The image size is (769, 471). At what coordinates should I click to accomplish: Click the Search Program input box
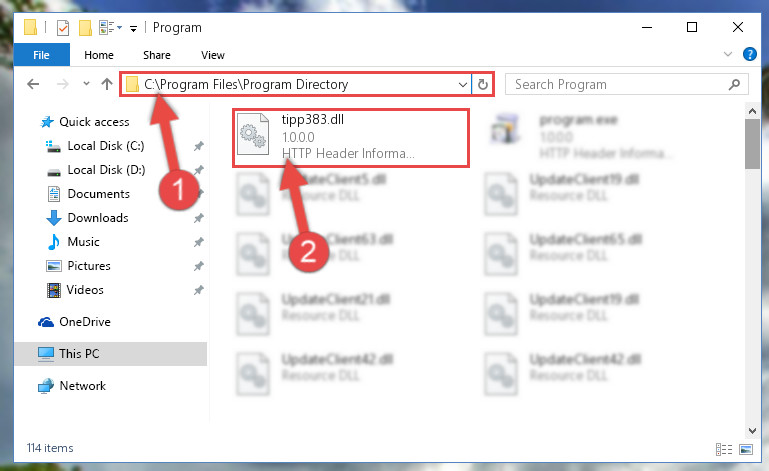(618, 84)
